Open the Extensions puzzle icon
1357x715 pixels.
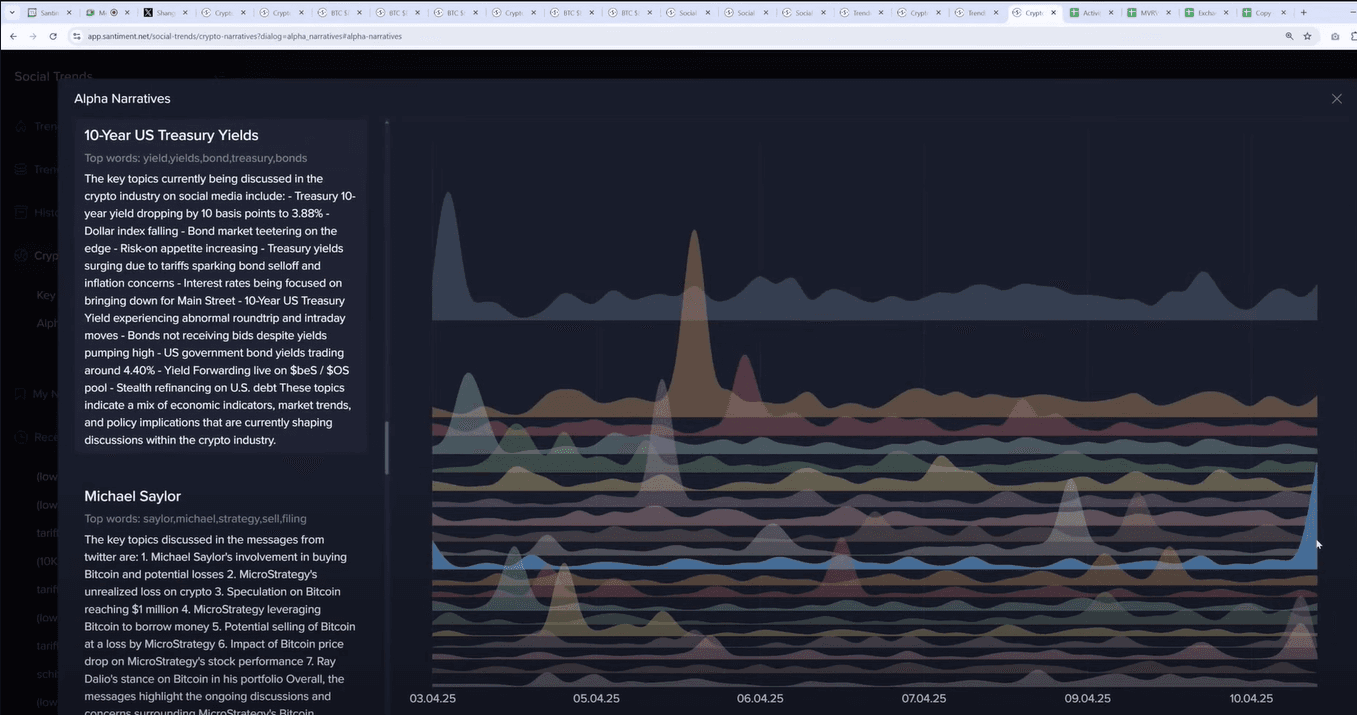(x=1352, y=36)
